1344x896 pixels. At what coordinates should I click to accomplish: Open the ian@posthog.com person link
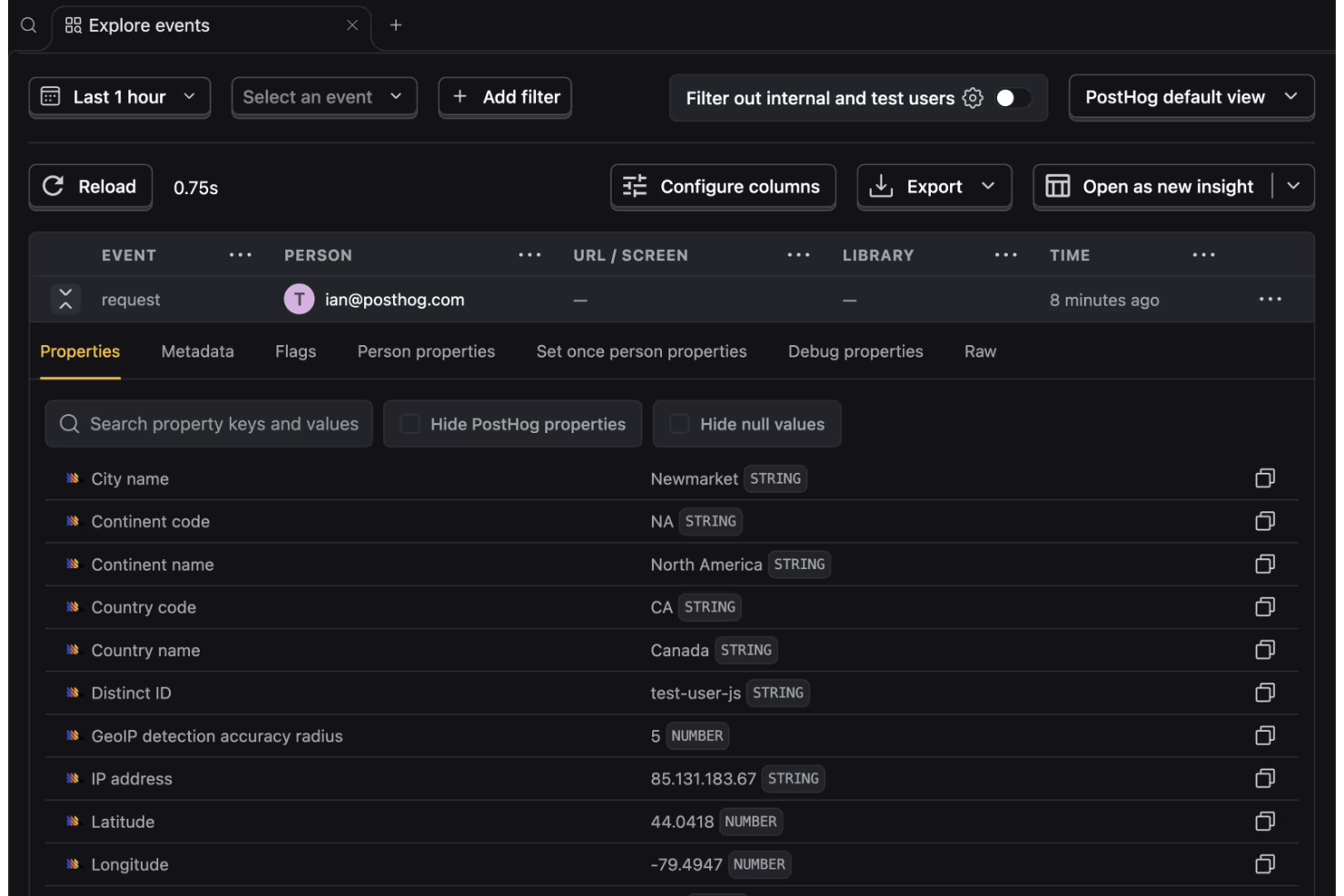tap(394, 300)
